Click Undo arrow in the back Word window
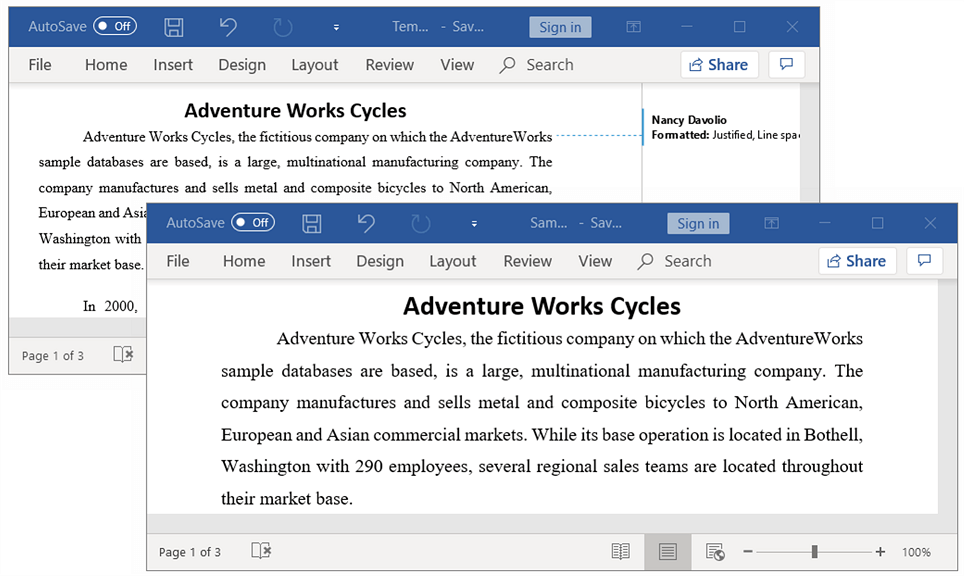Image resolution: width=964 pixels, height=576 pixels. pyautogui.click(x=228, y=27)
